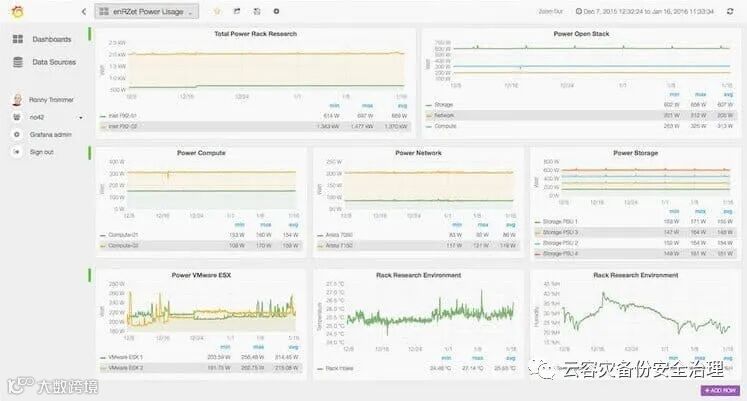Expand the no42 organization dropdown arrow
747x401 pixels.
81,118
